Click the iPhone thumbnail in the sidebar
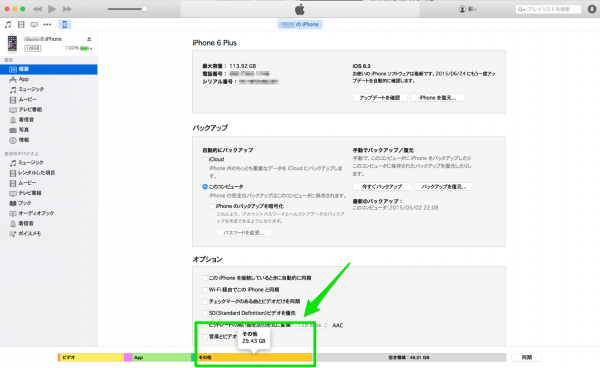Screen dimensions: 600x368 coord(12,43)
